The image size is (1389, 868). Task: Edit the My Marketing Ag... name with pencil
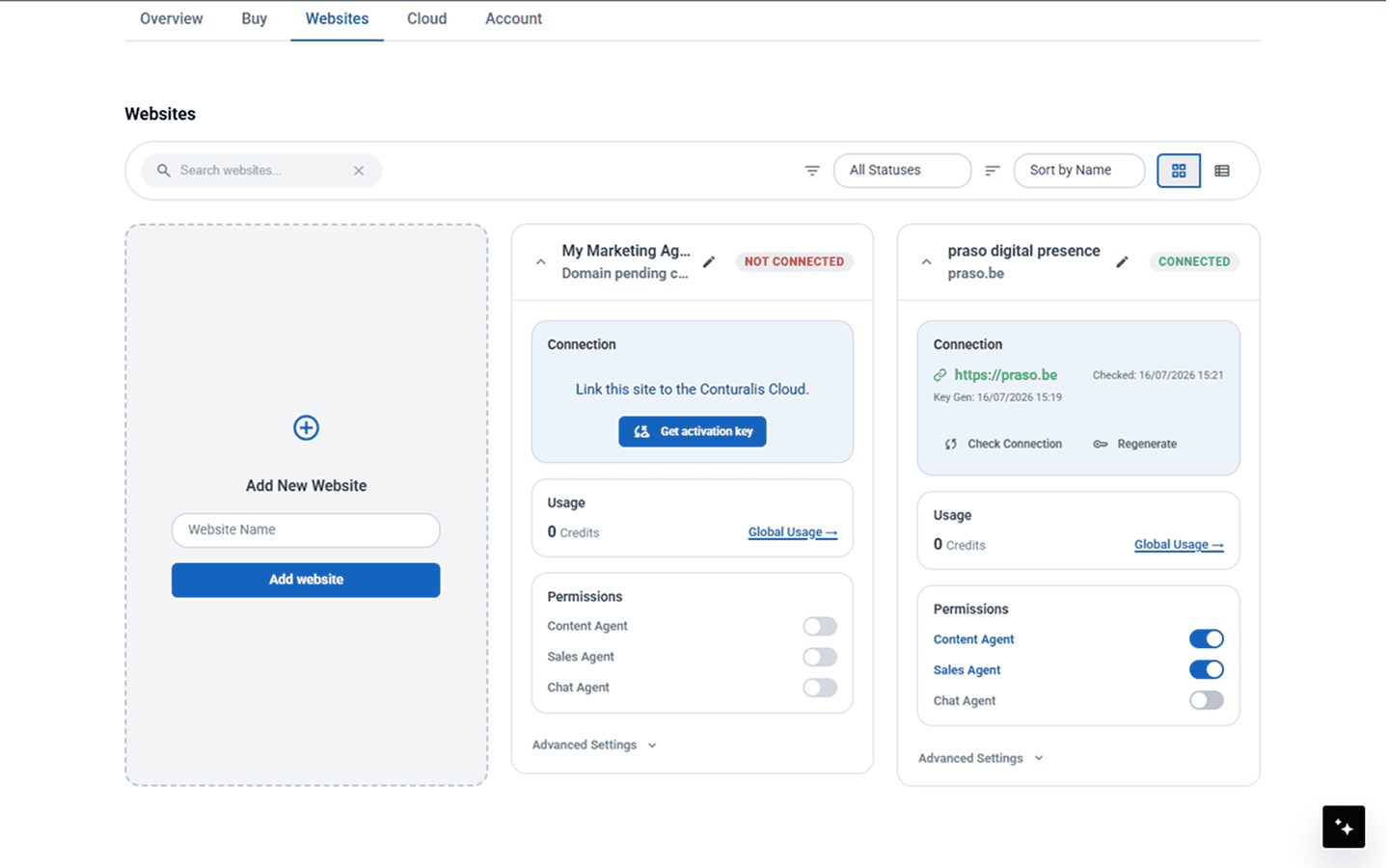(709, 261)
